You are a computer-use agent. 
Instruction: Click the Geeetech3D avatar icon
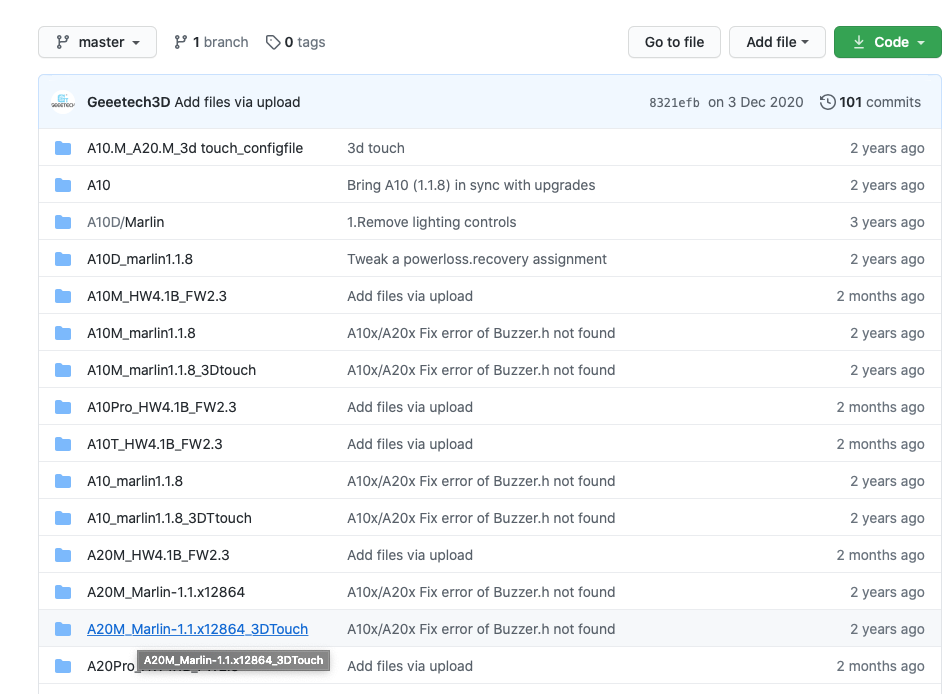pos(63,102)
